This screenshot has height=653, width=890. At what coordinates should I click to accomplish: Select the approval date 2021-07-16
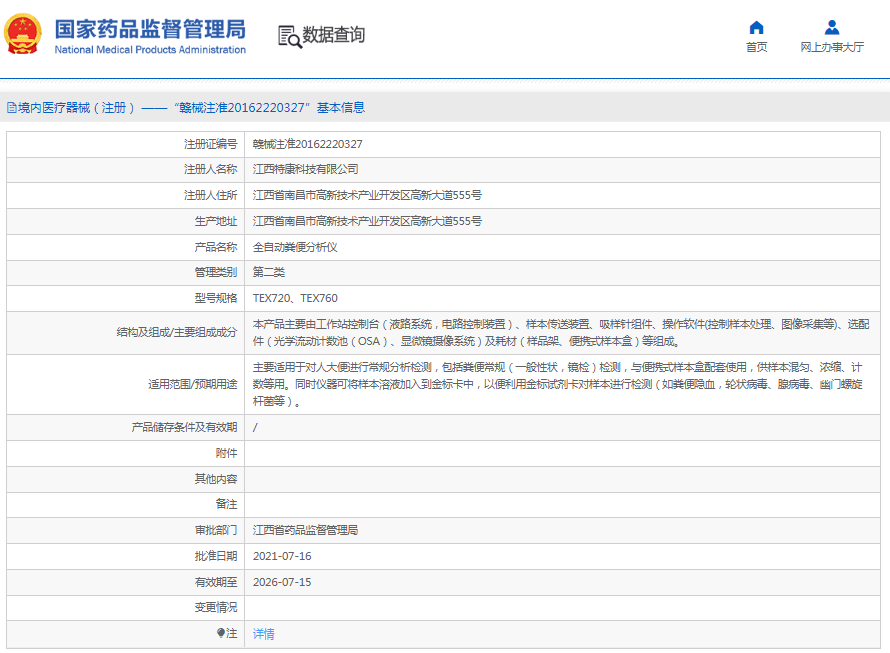tap(282, 556)
